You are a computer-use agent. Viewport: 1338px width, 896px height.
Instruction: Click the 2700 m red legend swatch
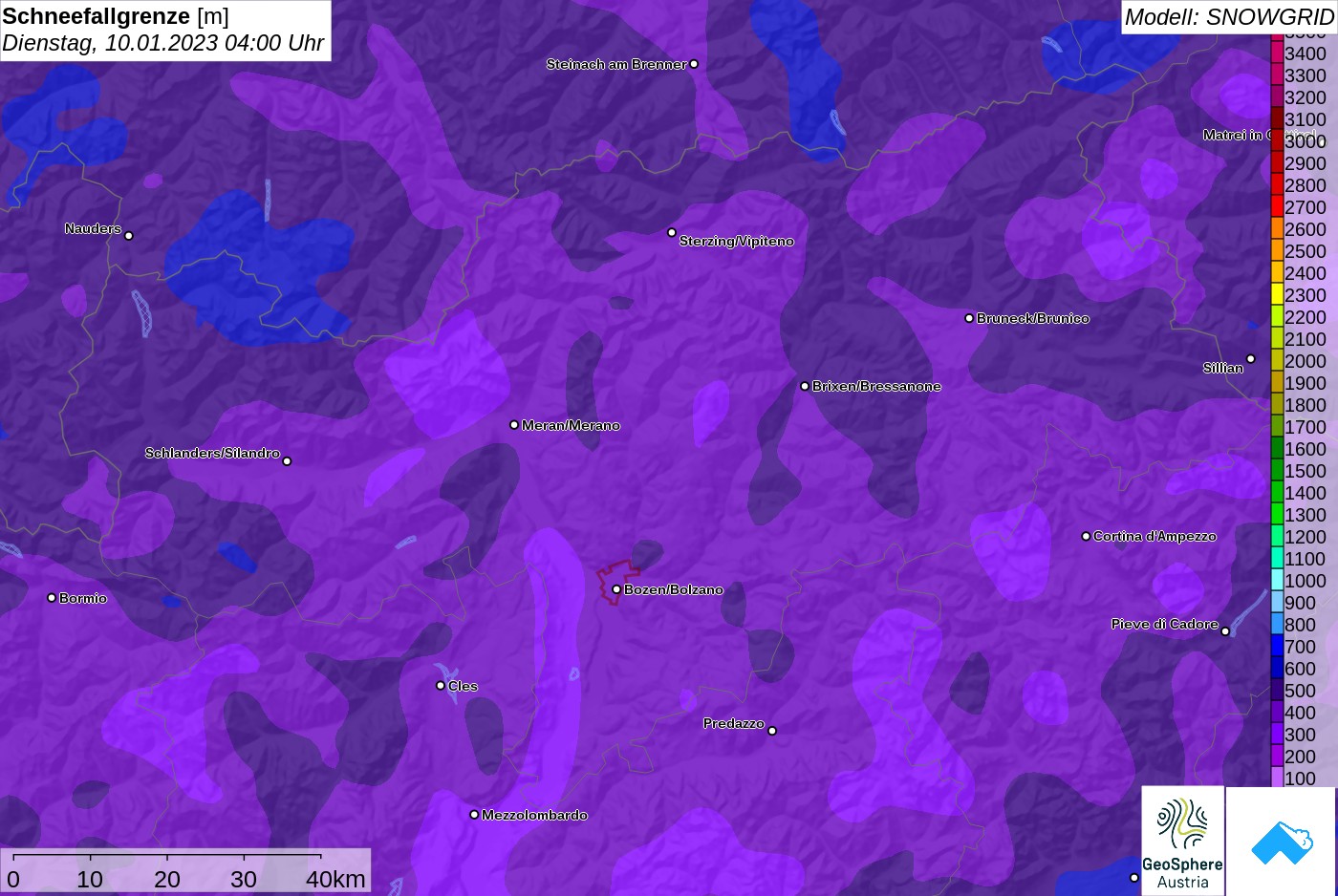click(1277, 206)
